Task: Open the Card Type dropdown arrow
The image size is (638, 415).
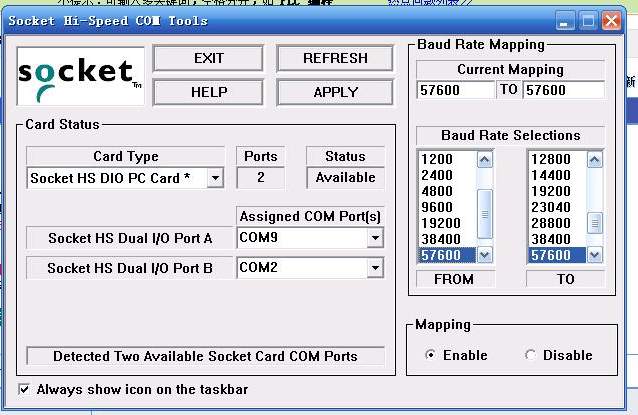Action: (x=215, y=178)
